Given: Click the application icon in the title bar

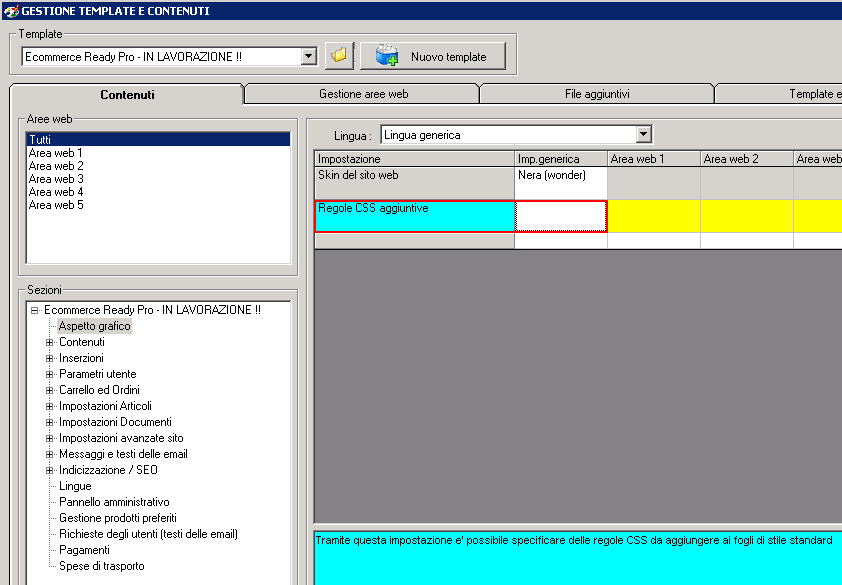Looking at the screenshot, I should pyautogui.click(x=10, y=10).
